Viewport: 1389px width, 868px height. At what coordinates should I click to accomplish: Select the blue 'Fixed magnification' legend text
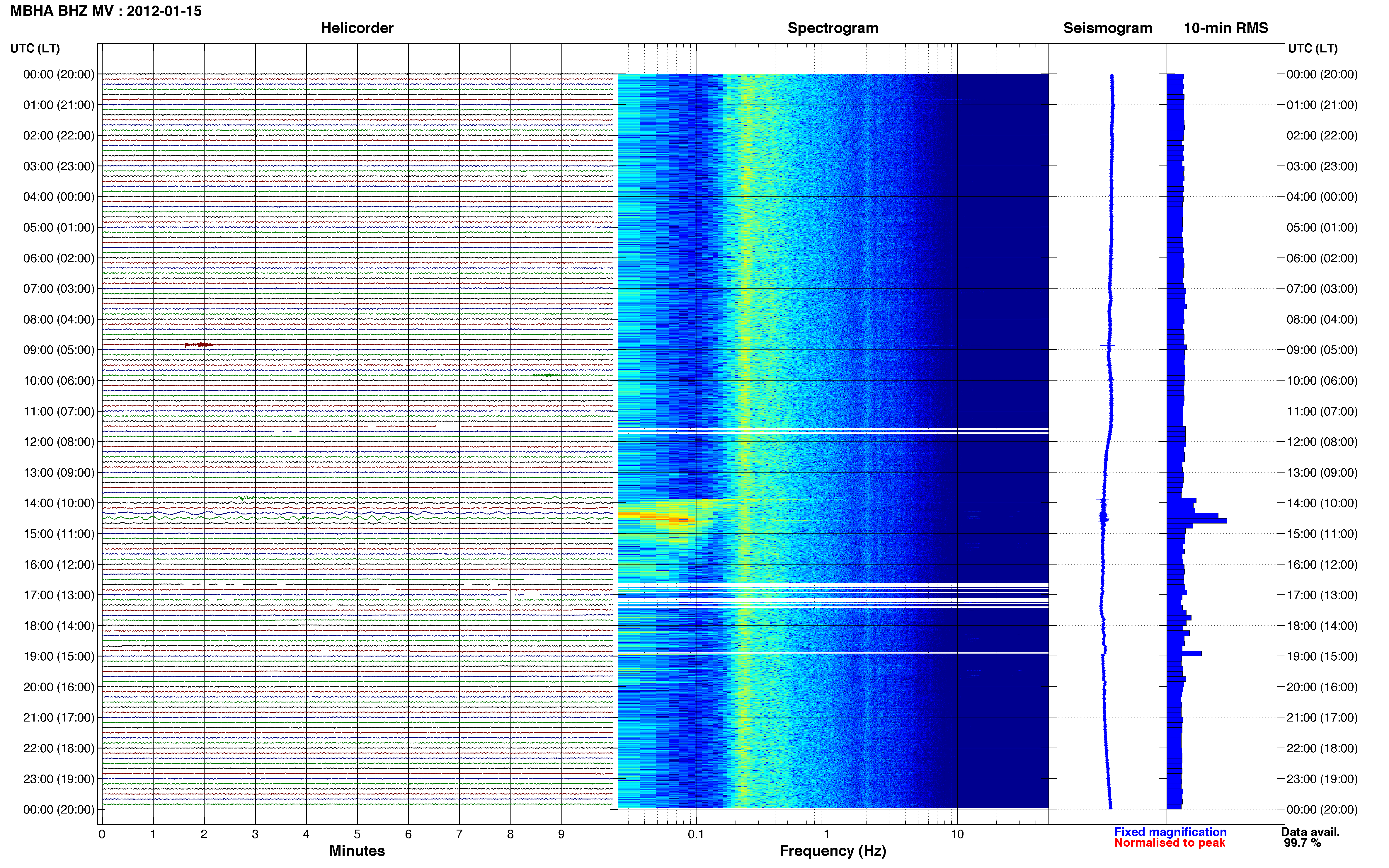[x=1170, y=832]
